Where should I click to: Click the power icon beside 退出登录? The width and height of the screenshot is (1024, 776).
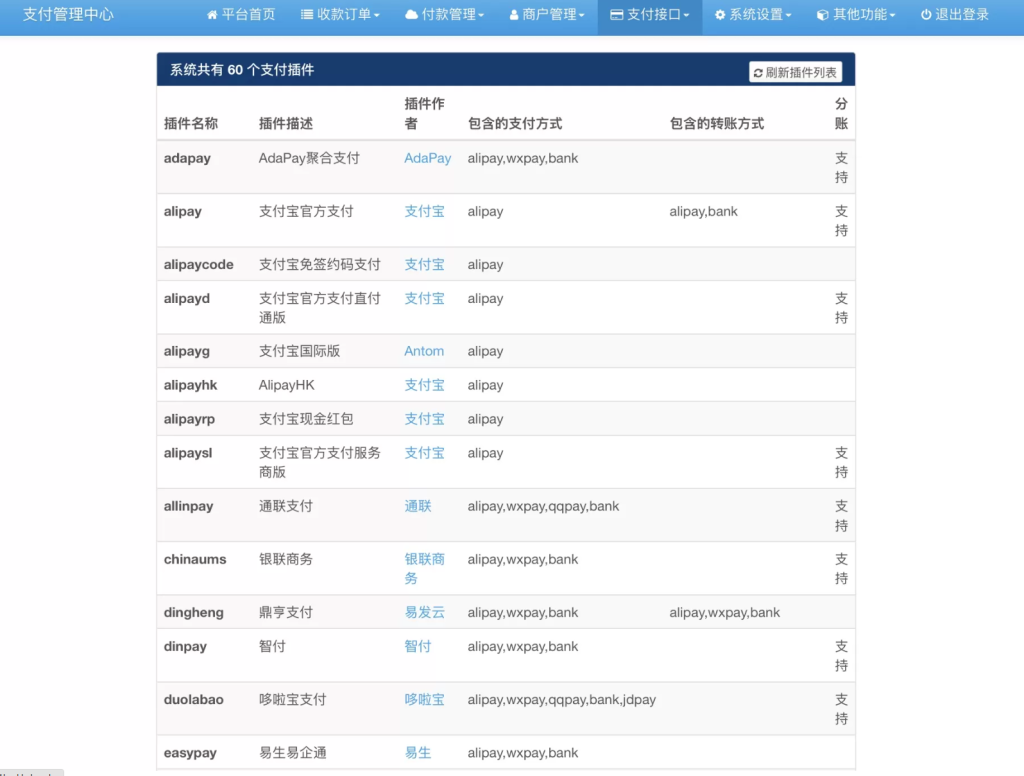(x=926, y=14)
